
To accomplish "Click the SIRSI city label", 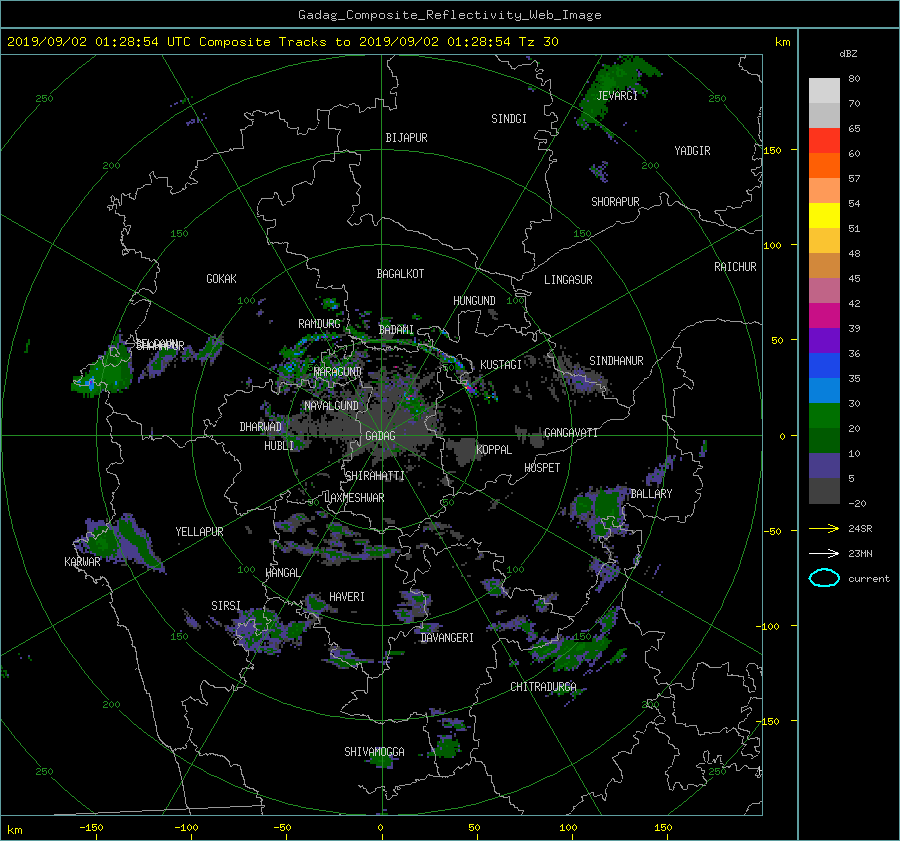I will point(226,606).
